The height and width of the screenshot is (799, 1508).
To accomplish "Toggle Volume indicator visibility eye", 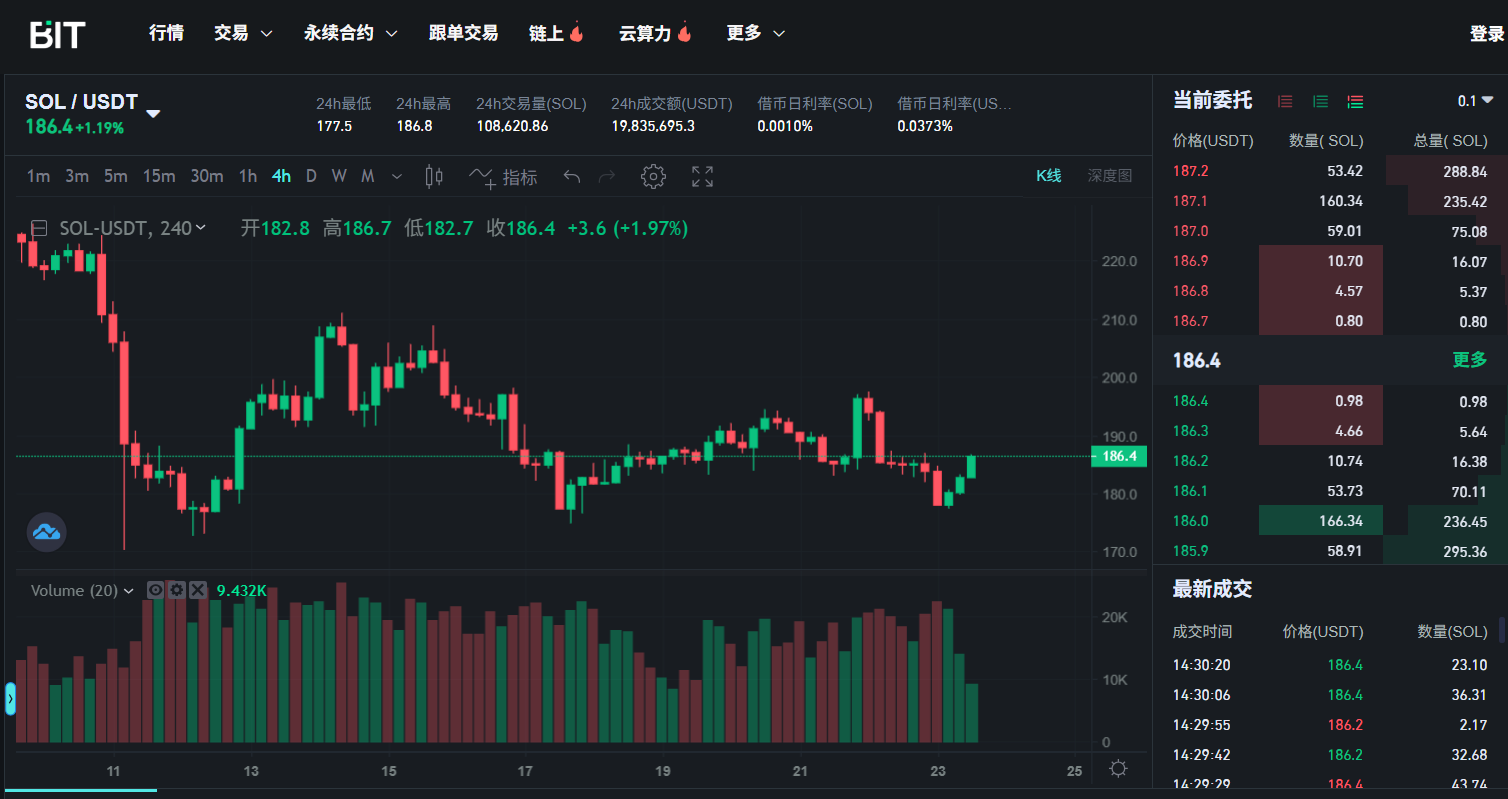I will [156, 590].
